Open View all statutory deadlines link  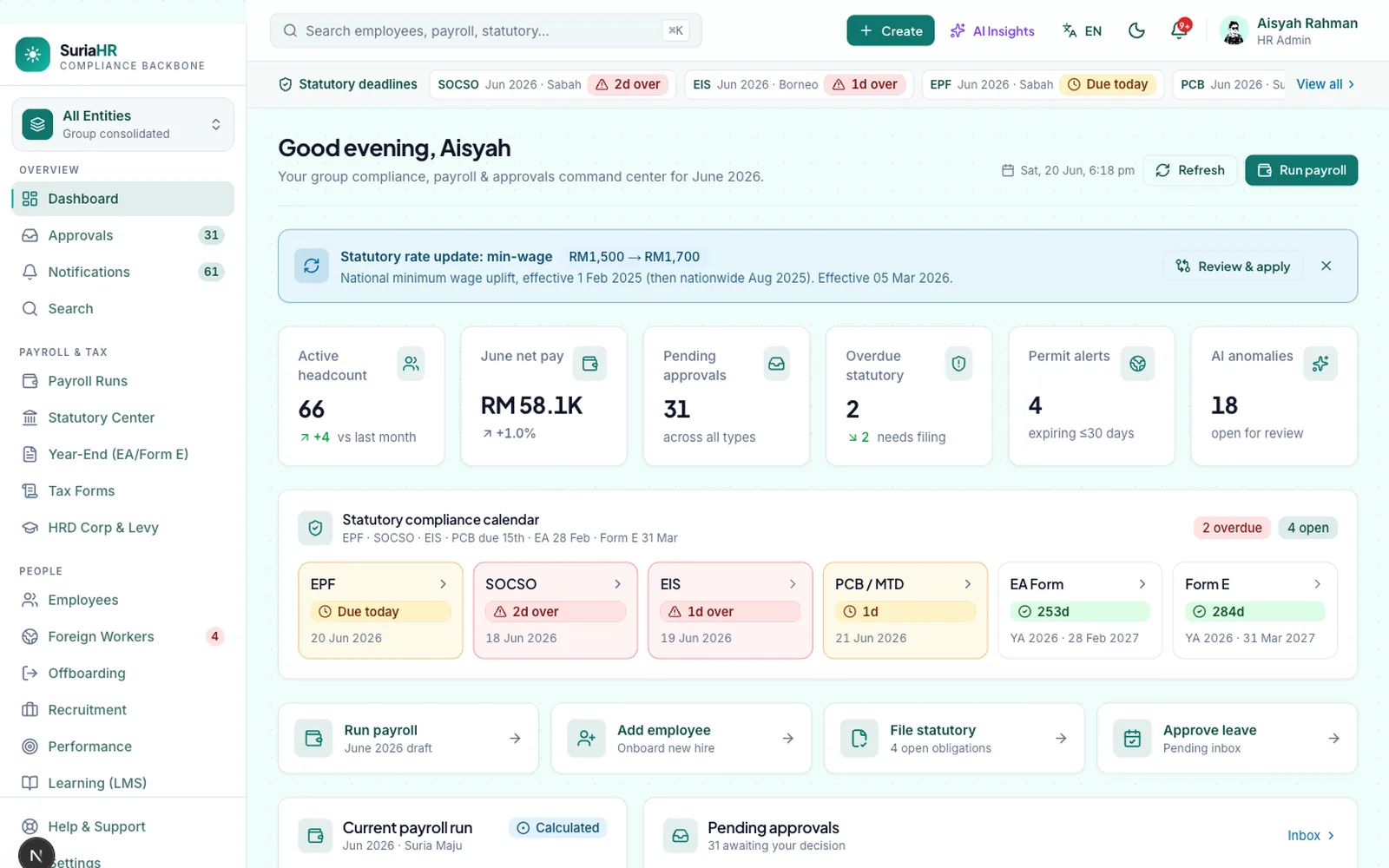tap(1325, 84)
